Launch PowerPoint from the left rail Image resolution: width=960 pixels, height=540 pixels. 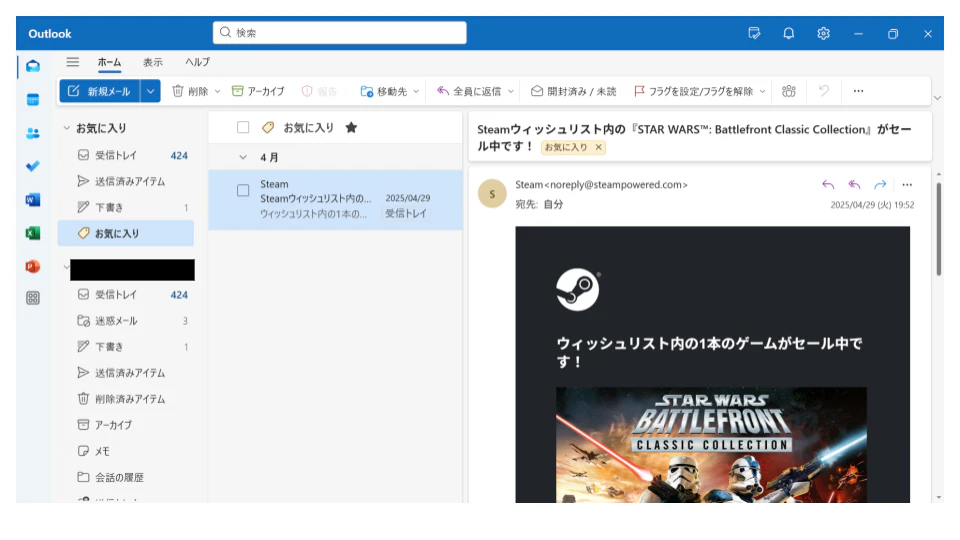tap(33, 266)
